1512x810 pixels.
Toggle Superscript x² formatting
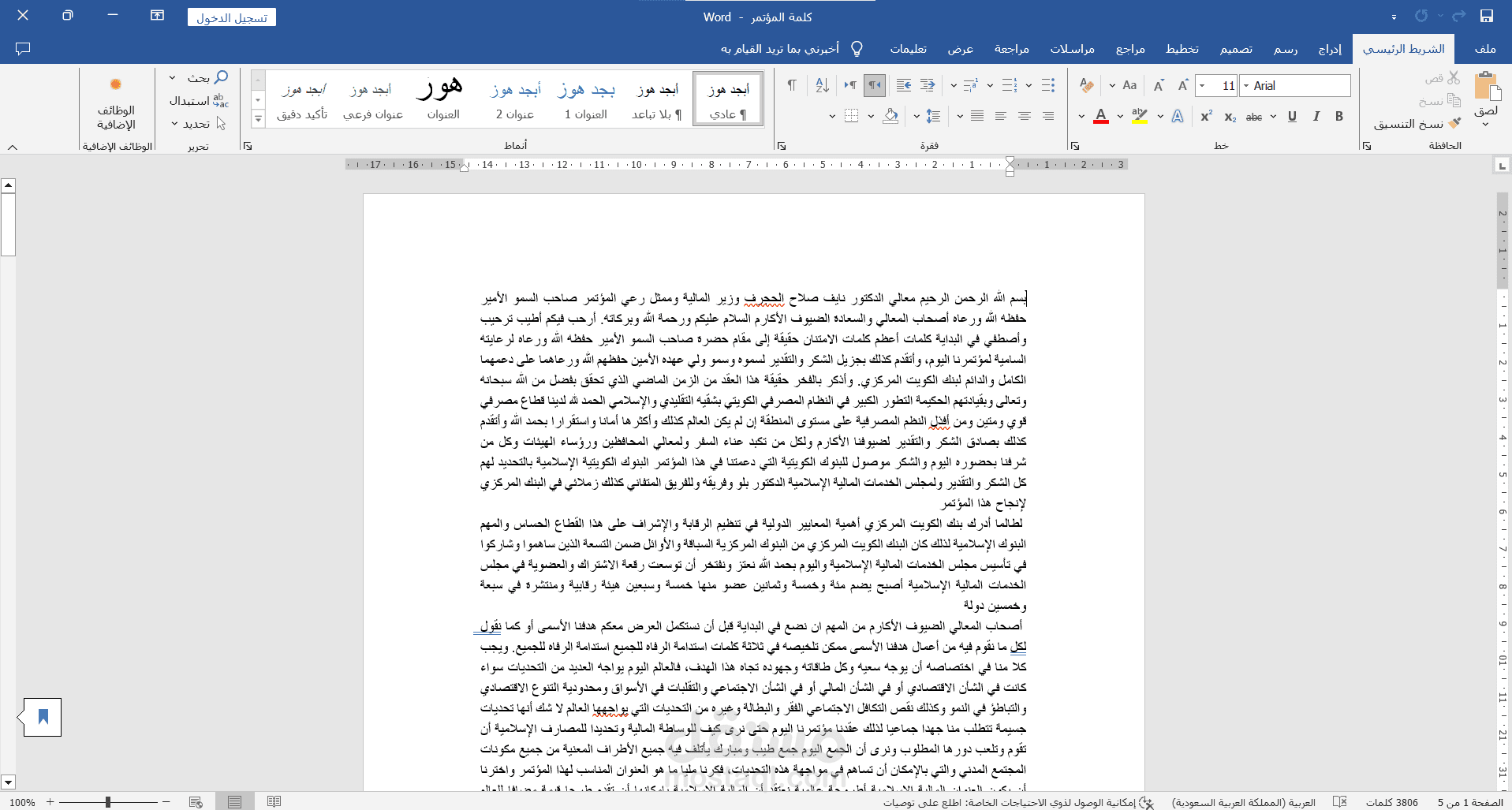(1207, 117)
